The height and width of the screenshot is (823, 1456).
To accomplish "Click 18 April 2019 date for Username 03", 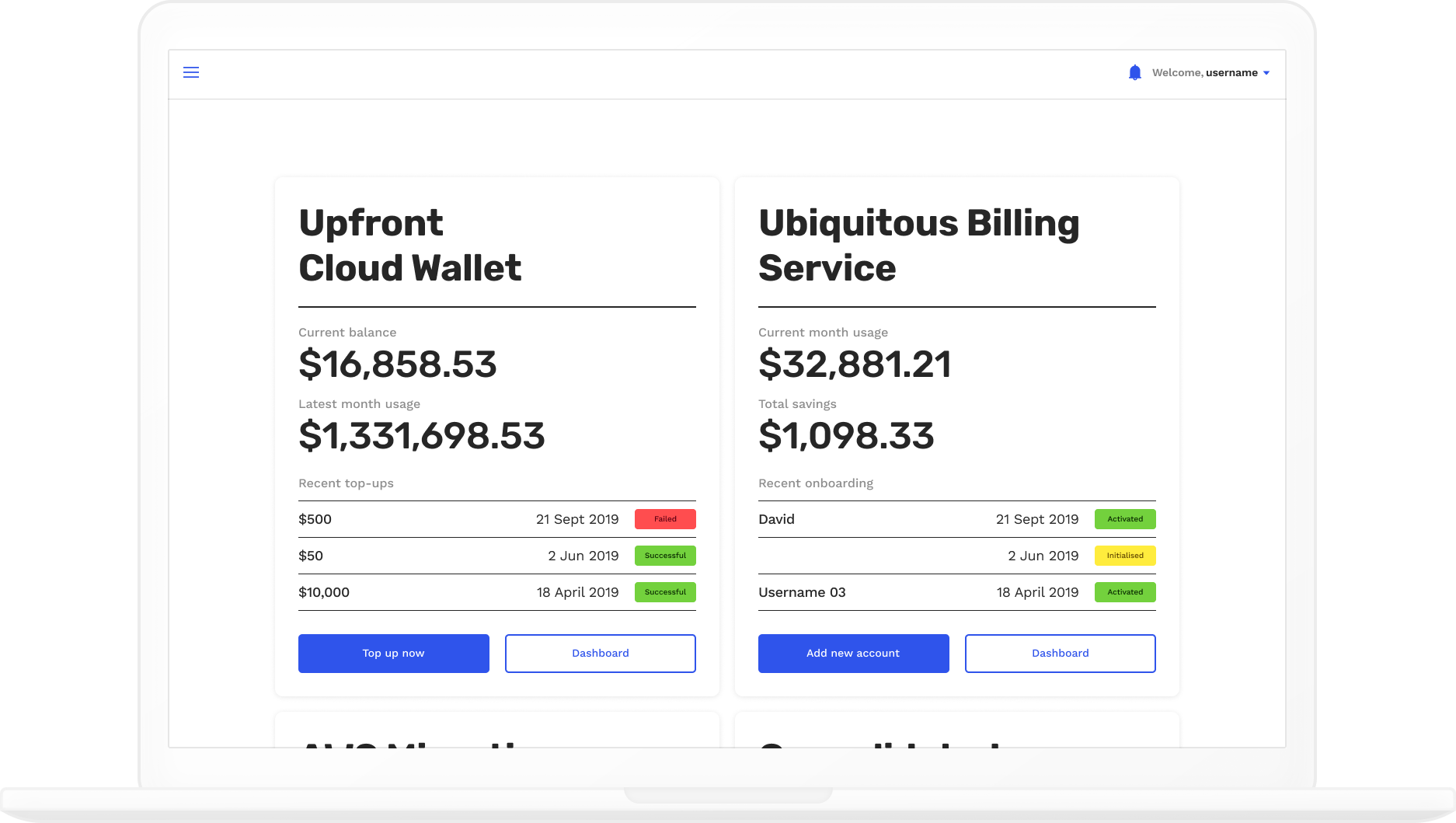I will [x=1037, y=592].
